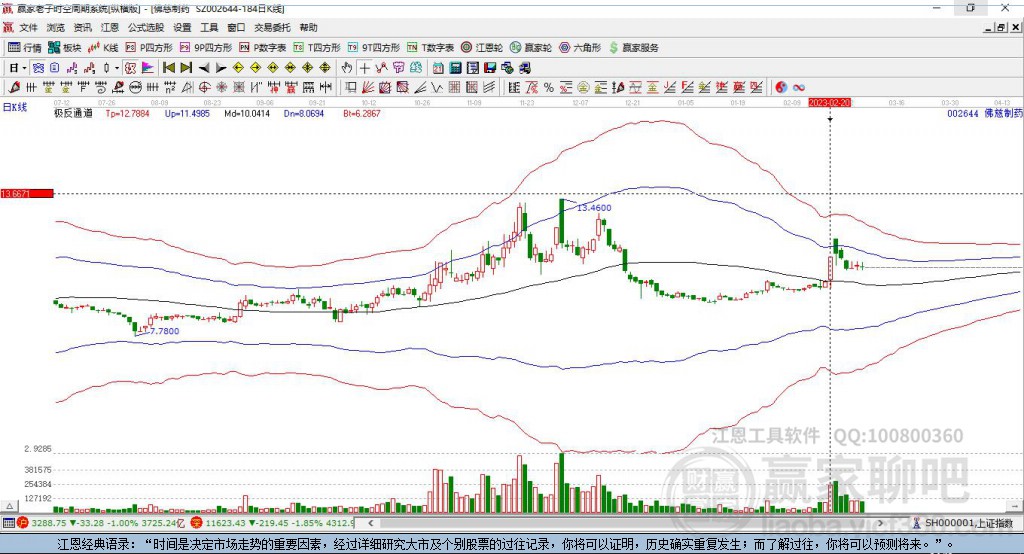
Task: Click the Up=11.4985 indicator value
Action: click(x=187, y=113)
